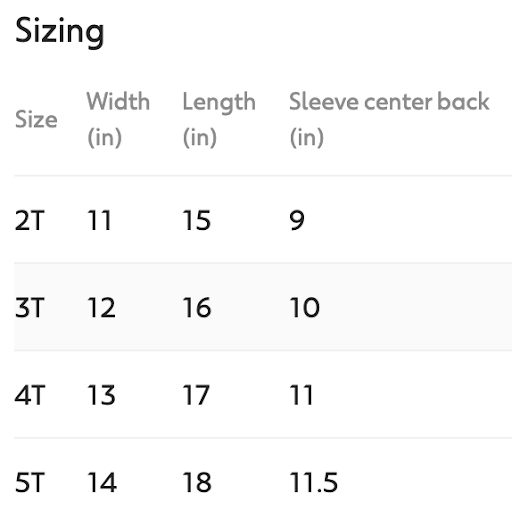Click the 5T width value 14

102,482
